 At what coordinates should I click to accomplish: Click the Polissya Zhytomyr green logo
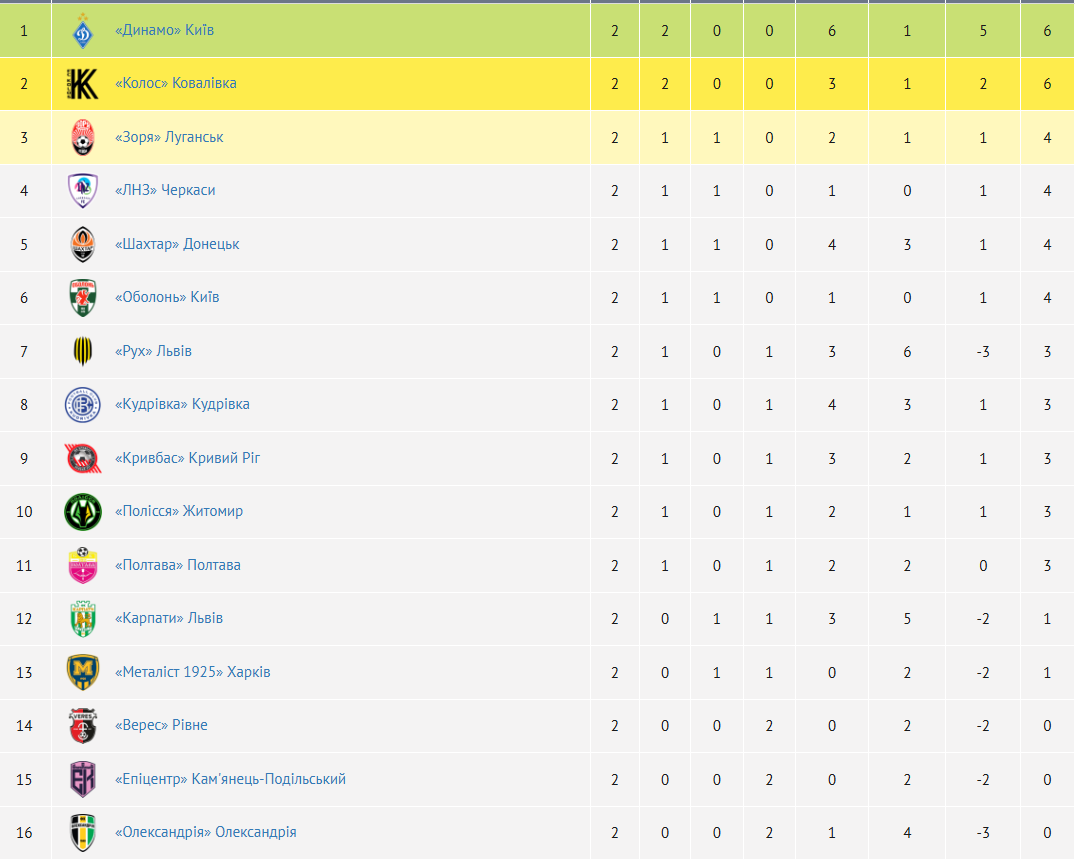[82, 512]
